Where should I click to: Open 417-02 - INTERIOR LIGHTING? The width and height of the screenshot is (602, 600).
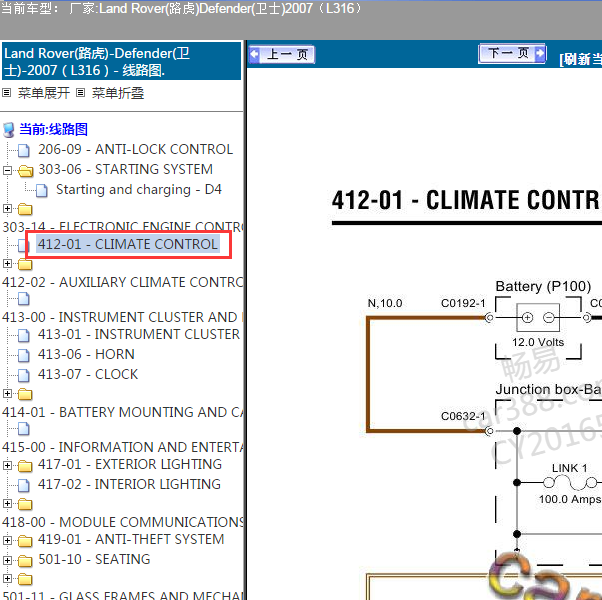129,484
